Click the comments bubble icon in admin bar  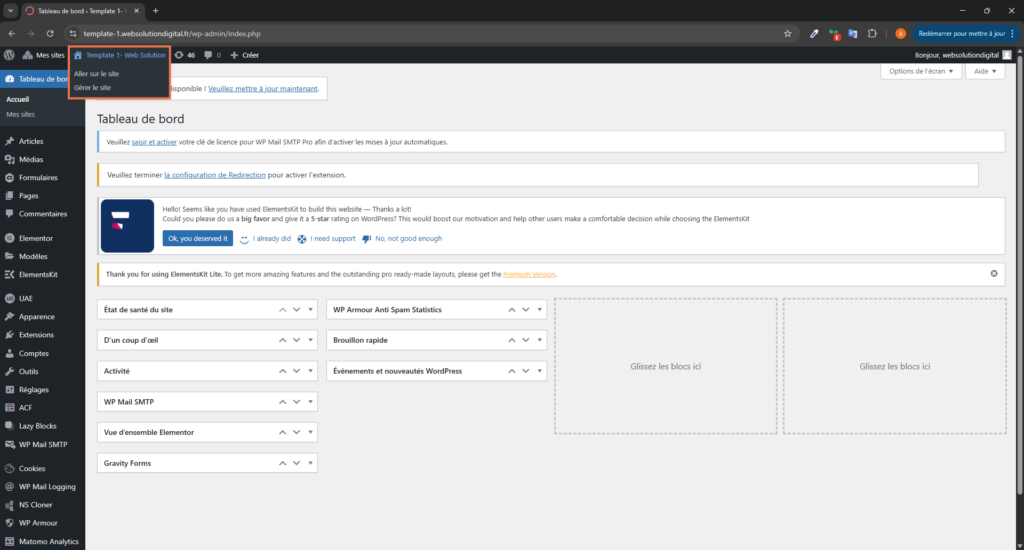(x=212, y=55)
